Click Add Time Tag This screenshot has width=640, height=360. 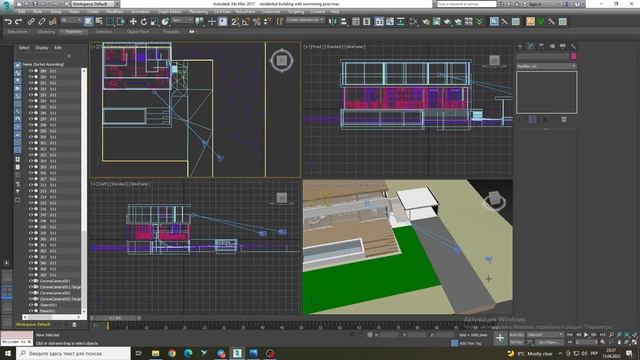pyautogui.click(x=470, y=343)
